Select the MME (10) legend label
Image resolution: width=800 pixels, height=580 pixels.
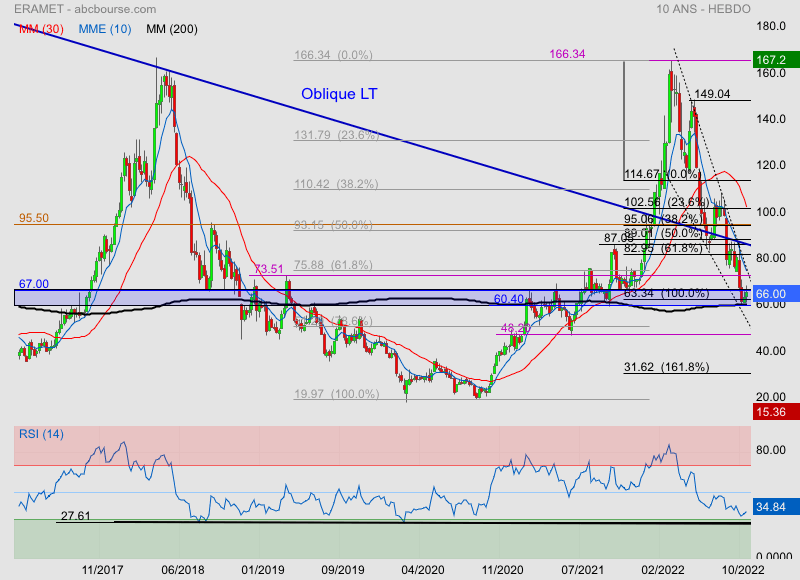tap(105, 29)
